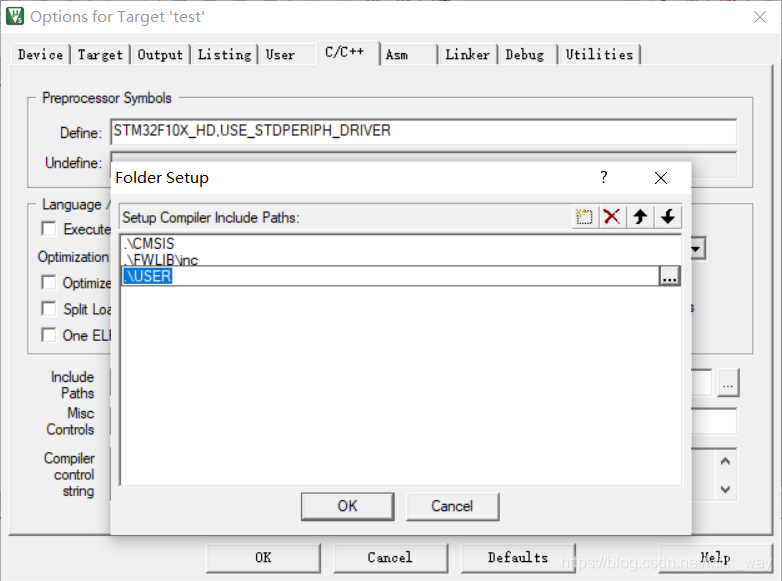Close the Folder Setup dialog

pos(661,178)
